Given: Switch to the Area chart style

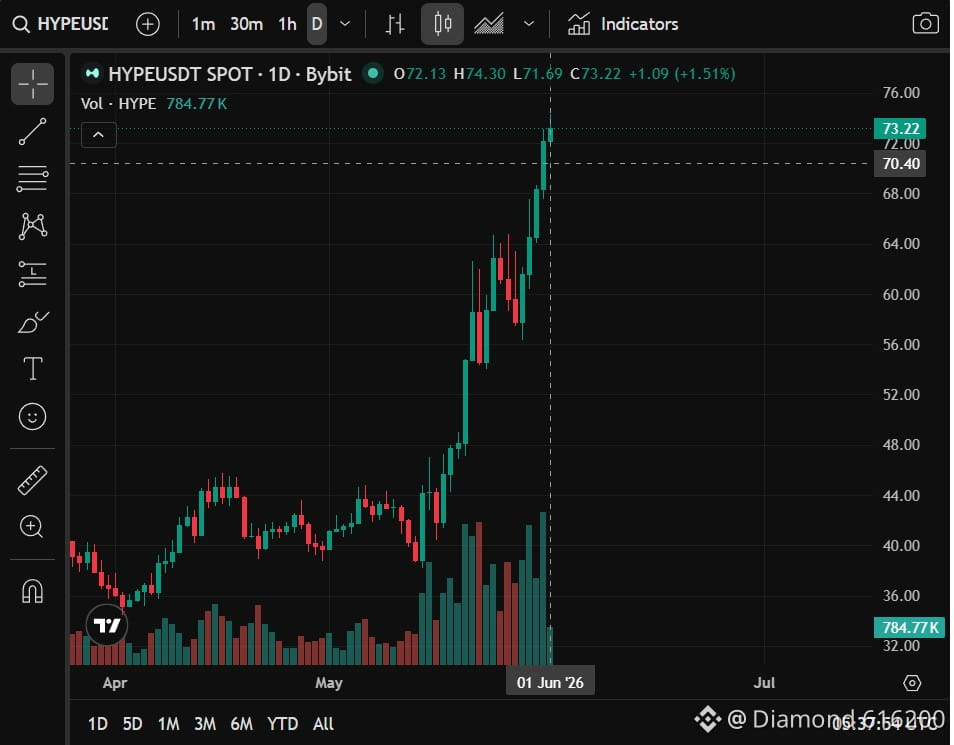Looking at the screenshot, I should click(489, 24).
